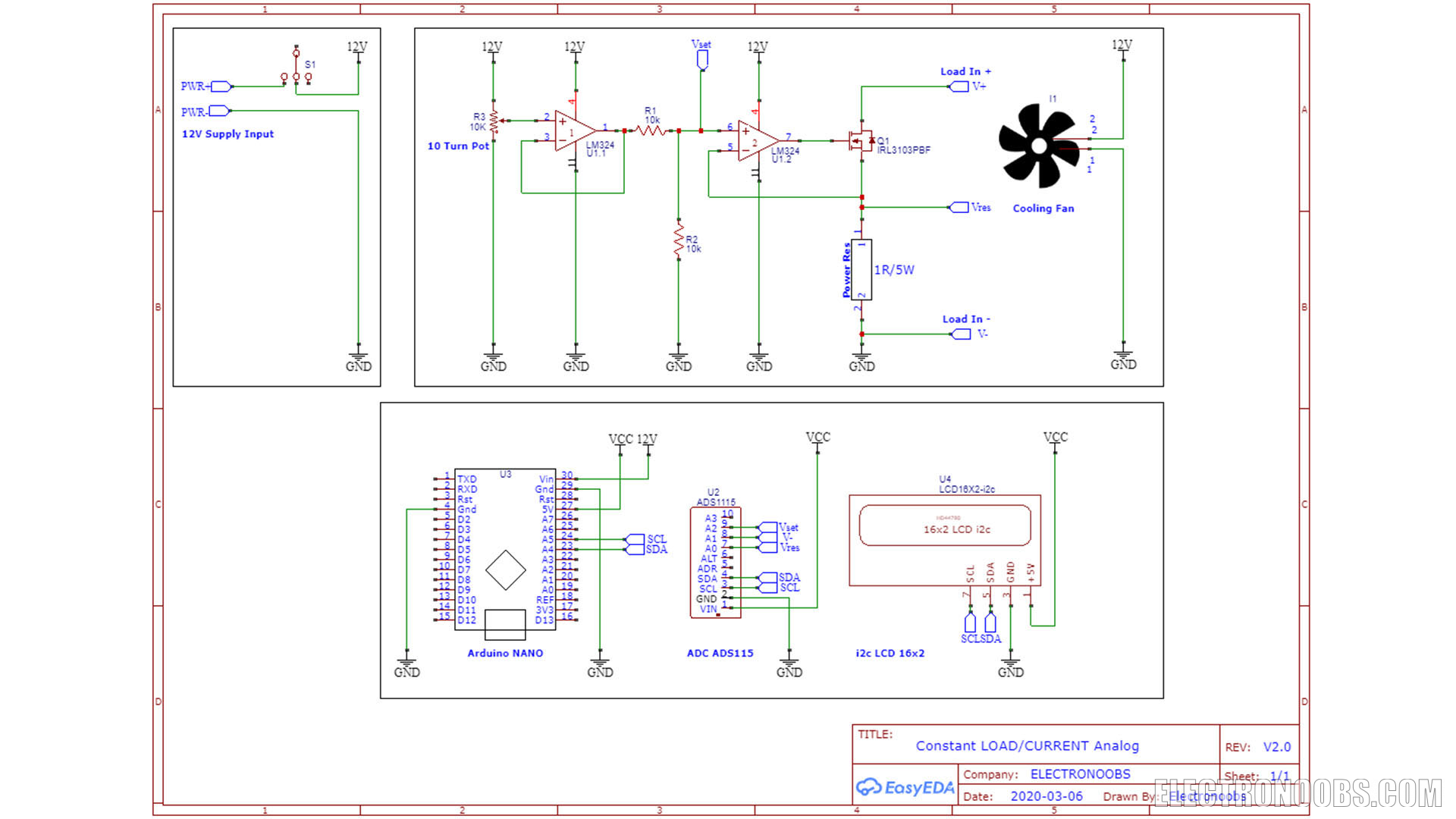Image resolution: width=1456 pixels, height=819 pixels.
Task: Click the "Arduino NANO" caption
Action: [505, 653]
